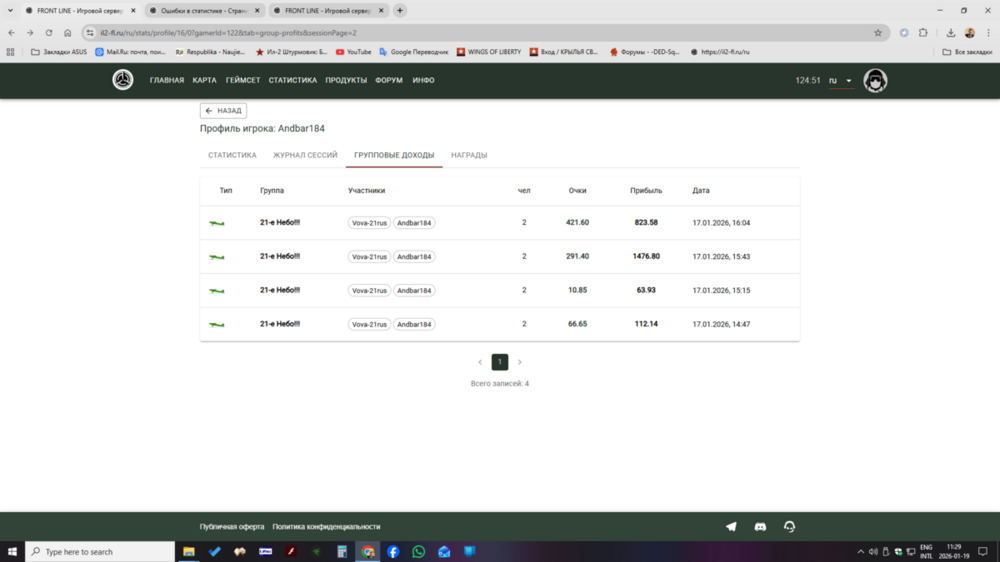Image resolution: width=1000 pixels, height=562 pixels.
Task: Click the Vova-21rus chip in the 14:47 row
Action: point(369,324)
